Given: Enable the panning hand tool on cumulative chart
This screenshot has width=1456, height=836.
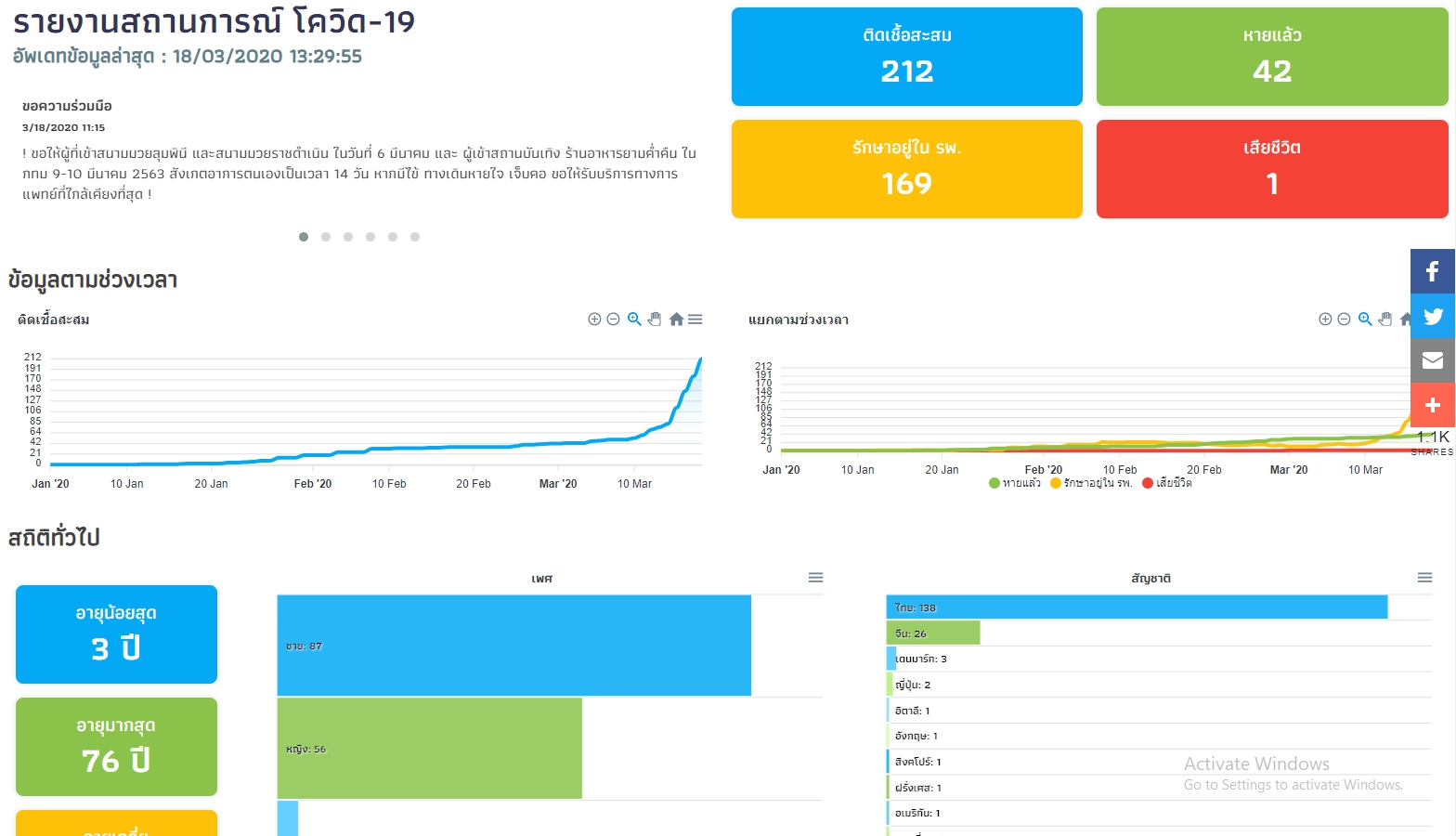Looking at the screenshot, I should point(655,319).
